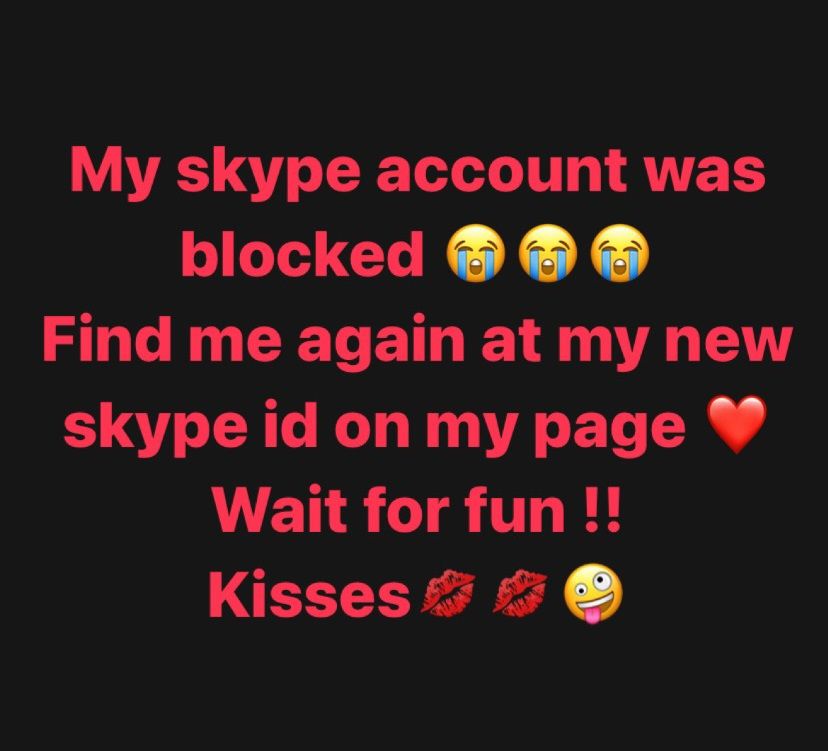Click the word "page" before the heart
This screenshot has height=751, width=828.
(x=610, y=429)
